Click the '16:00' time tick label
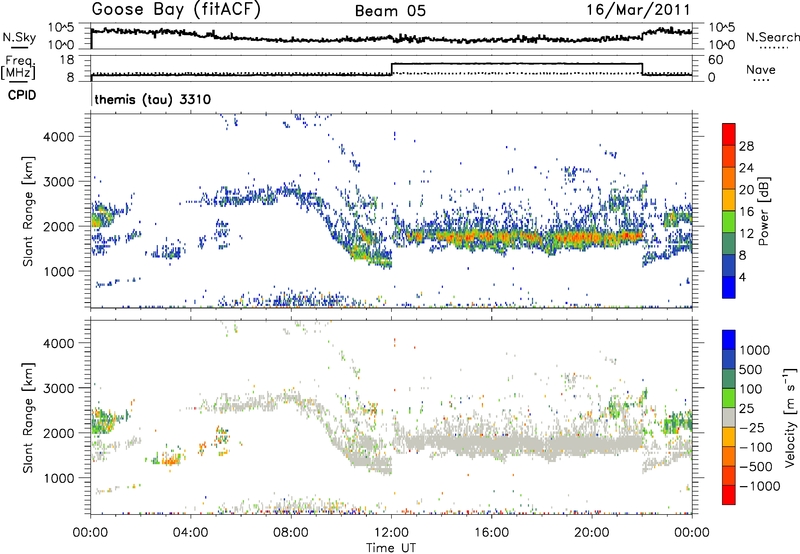The image size is (800, 554). pyautogui.click(x=491, y=533)
